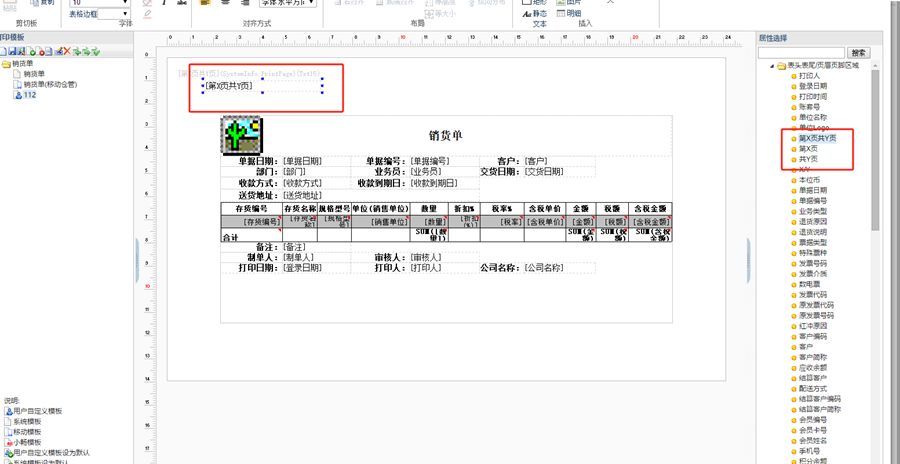The image size is (900, 464).
Task: Insert a 静态 static text element
Action: pos(535,13)
